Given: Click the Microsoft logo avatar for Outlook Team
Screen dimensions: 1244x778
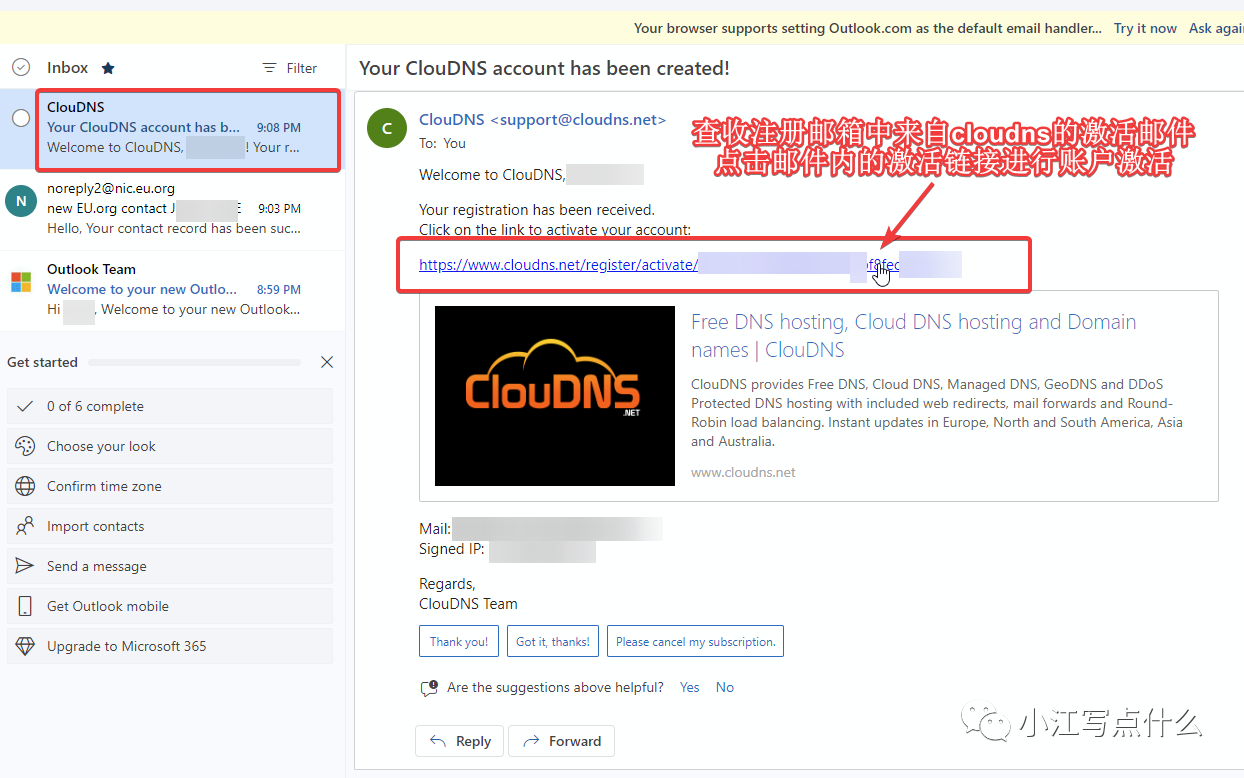Looking at the screenshot, I should pos(21,282).
